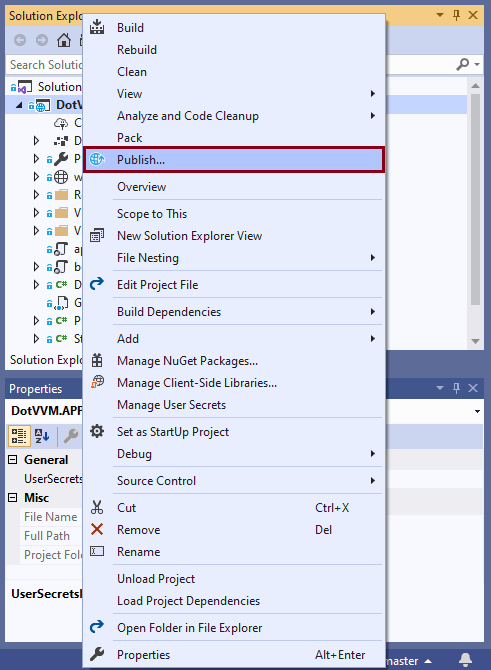This screenshot has height=670, width=491.
Task: Collapse the DotVVM project node
Action: 19,105
